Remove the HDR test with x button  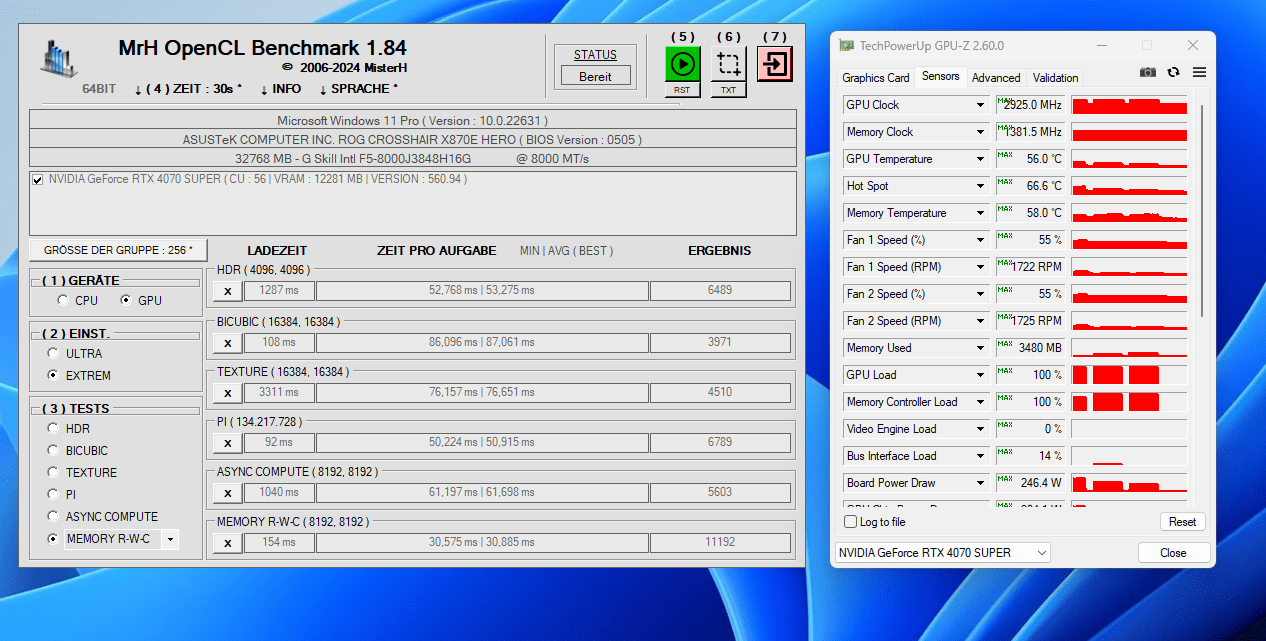227,291
